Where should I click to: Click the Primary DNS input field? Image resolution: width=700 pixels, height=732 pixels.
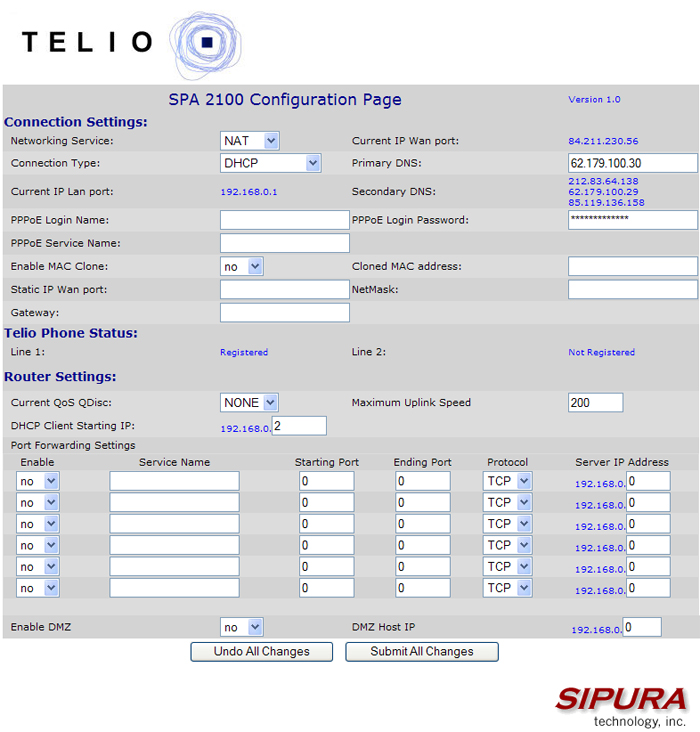coord(633,163)
